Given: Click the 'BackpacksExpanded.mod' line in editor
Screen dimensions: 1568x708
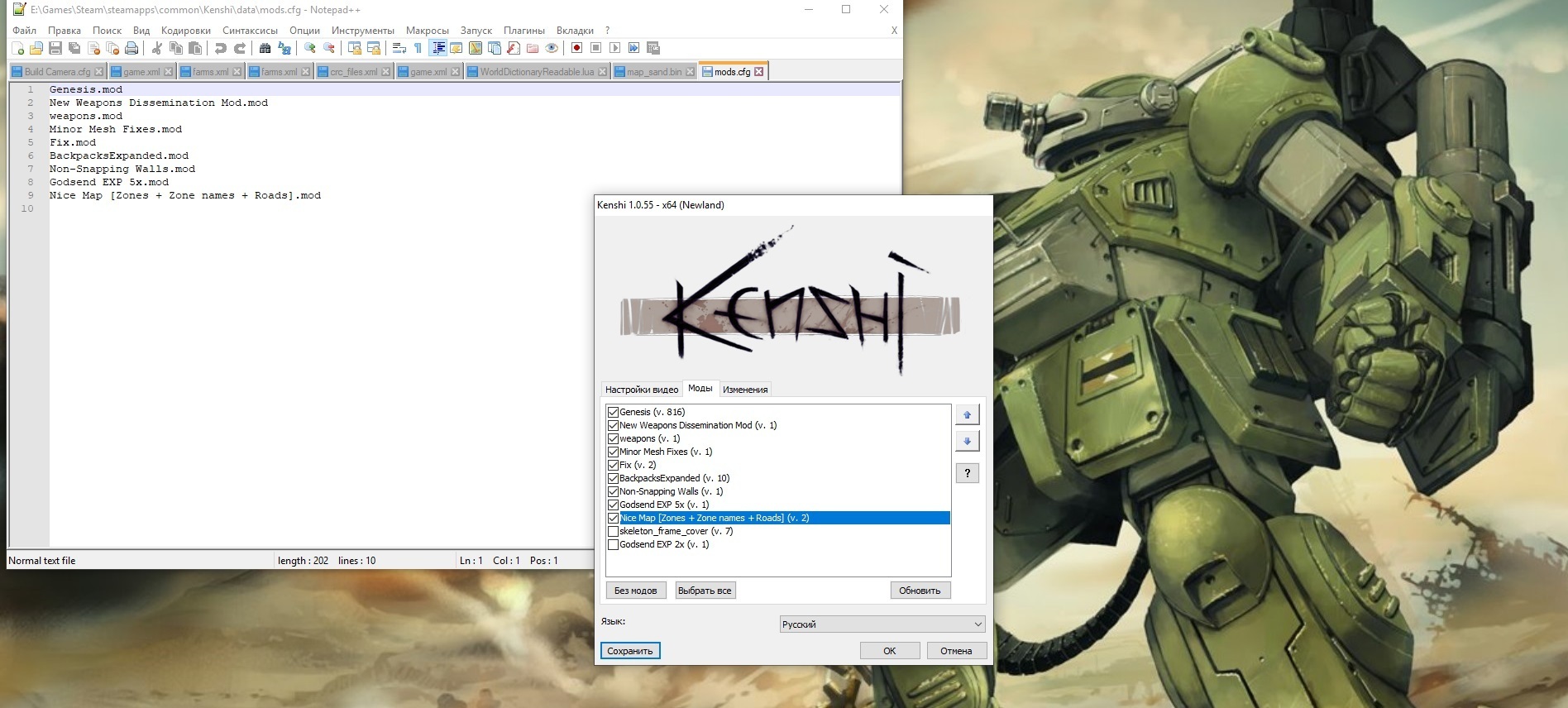Looking at the screenshot, I should click(118, 155).
